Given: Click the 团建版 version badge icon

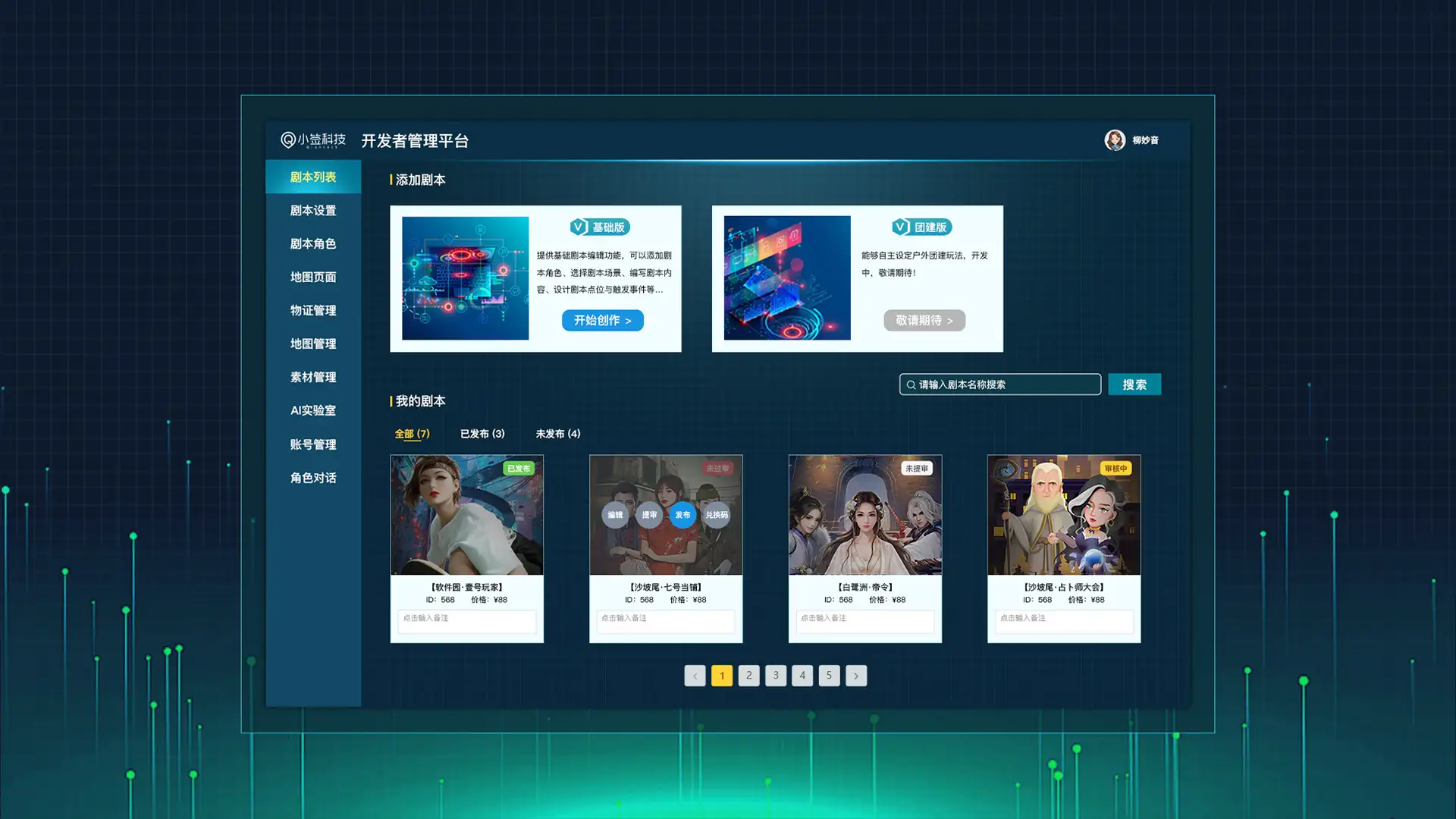Looking at the screenshot, I should [900, 227].
